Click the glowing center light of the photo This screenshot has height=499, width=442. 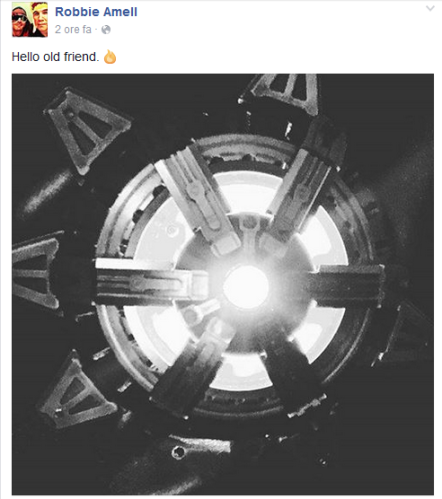(x=246, y=287)
